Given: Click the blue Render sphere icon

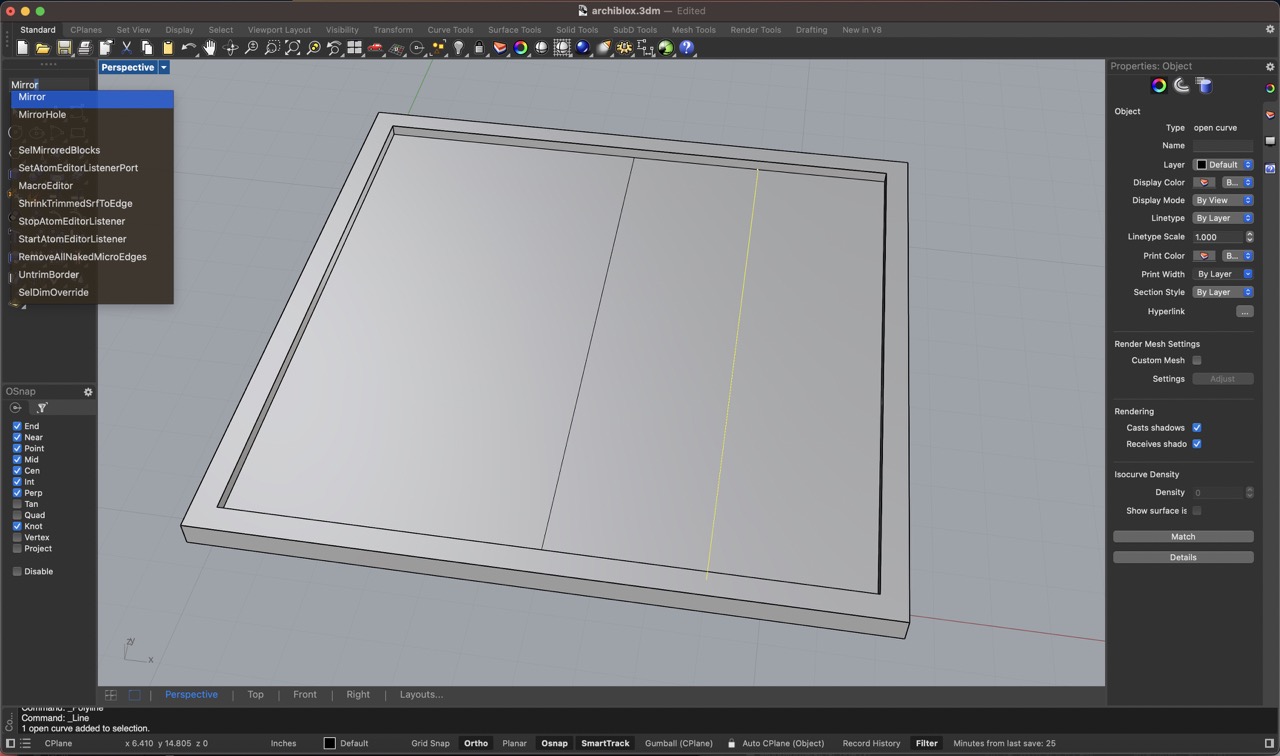Looking at the screenshot, I should click(x=582, y=48).
